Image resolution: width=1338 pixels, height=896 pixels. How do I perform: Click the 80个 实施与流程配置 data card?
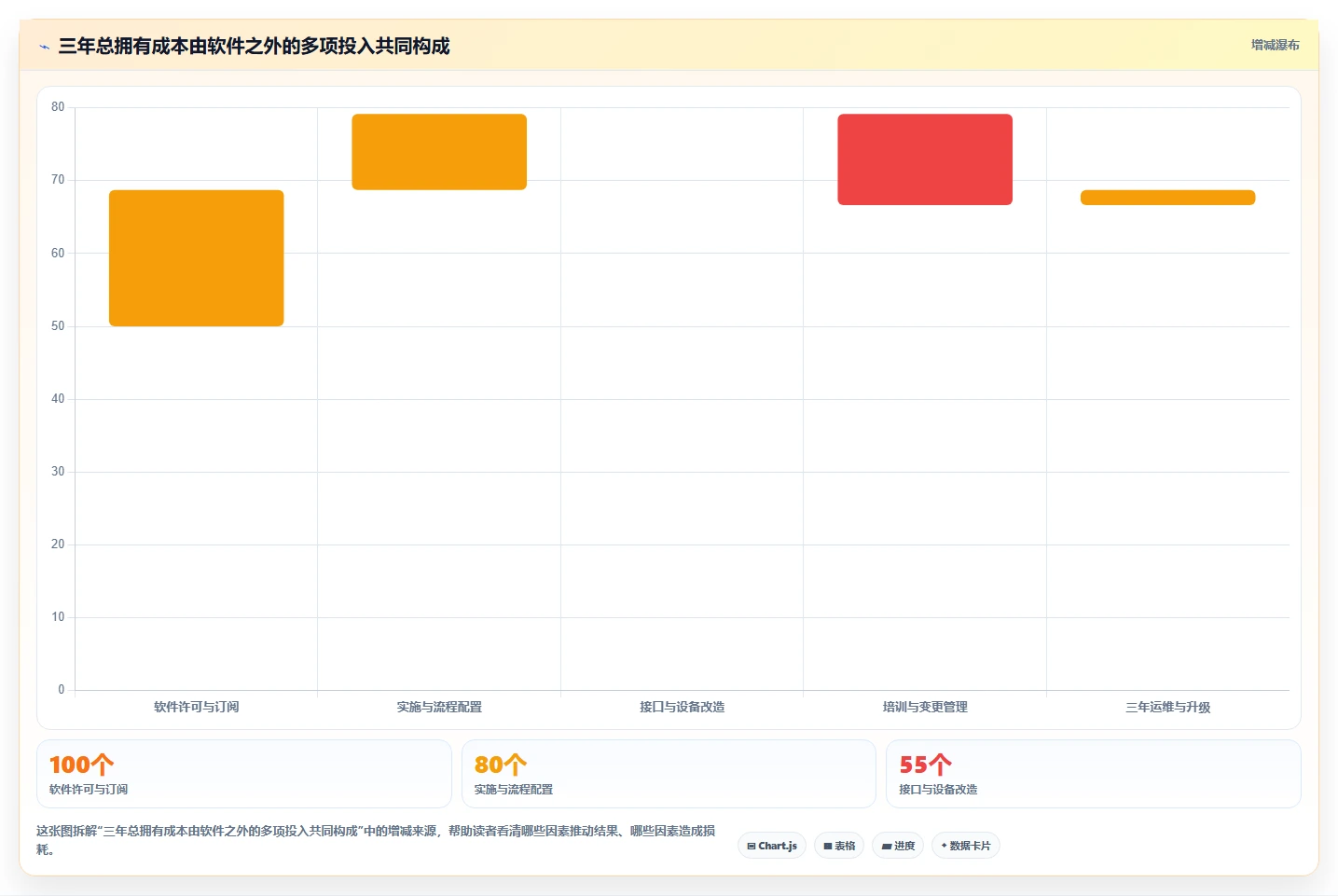pos(669,774)
